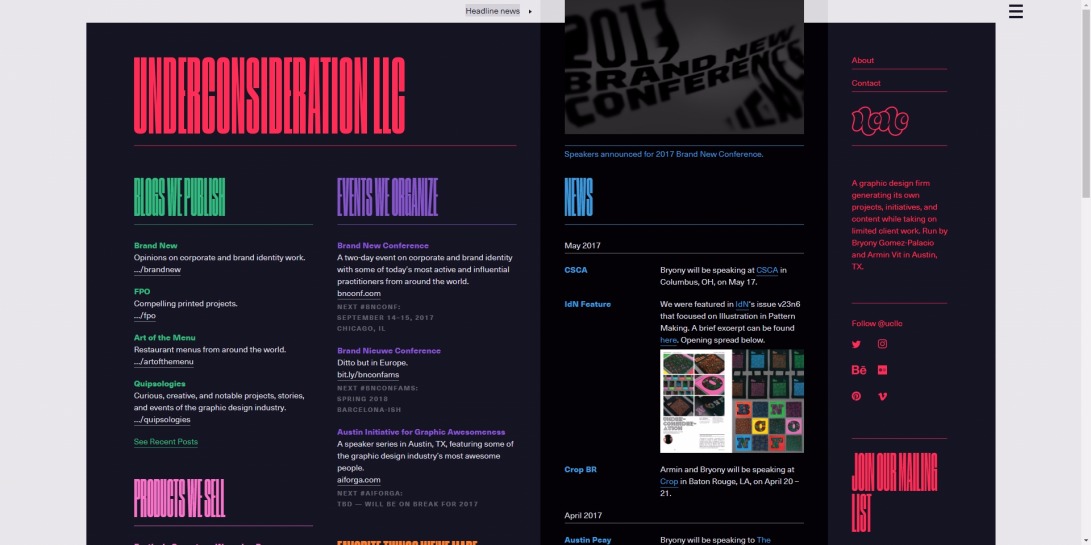Follow the .../fpo link
This screenshot has width=1091, height=545.
(145, 316)
